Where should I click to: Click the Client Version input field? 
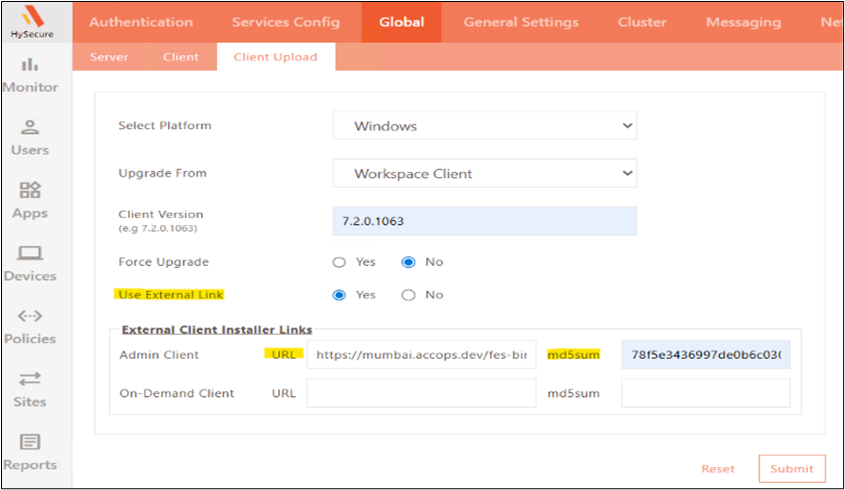[484, 220]
